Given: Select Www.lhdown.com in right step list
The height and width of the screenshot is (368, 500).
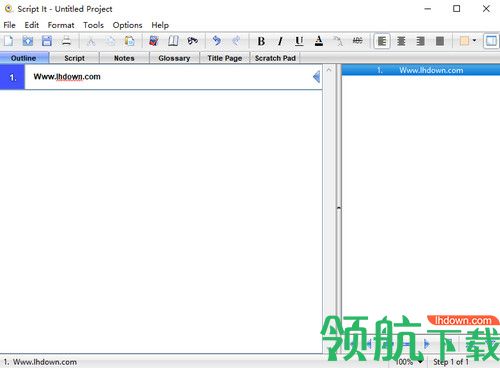Looking at the screenshot, I should (421, 70).
